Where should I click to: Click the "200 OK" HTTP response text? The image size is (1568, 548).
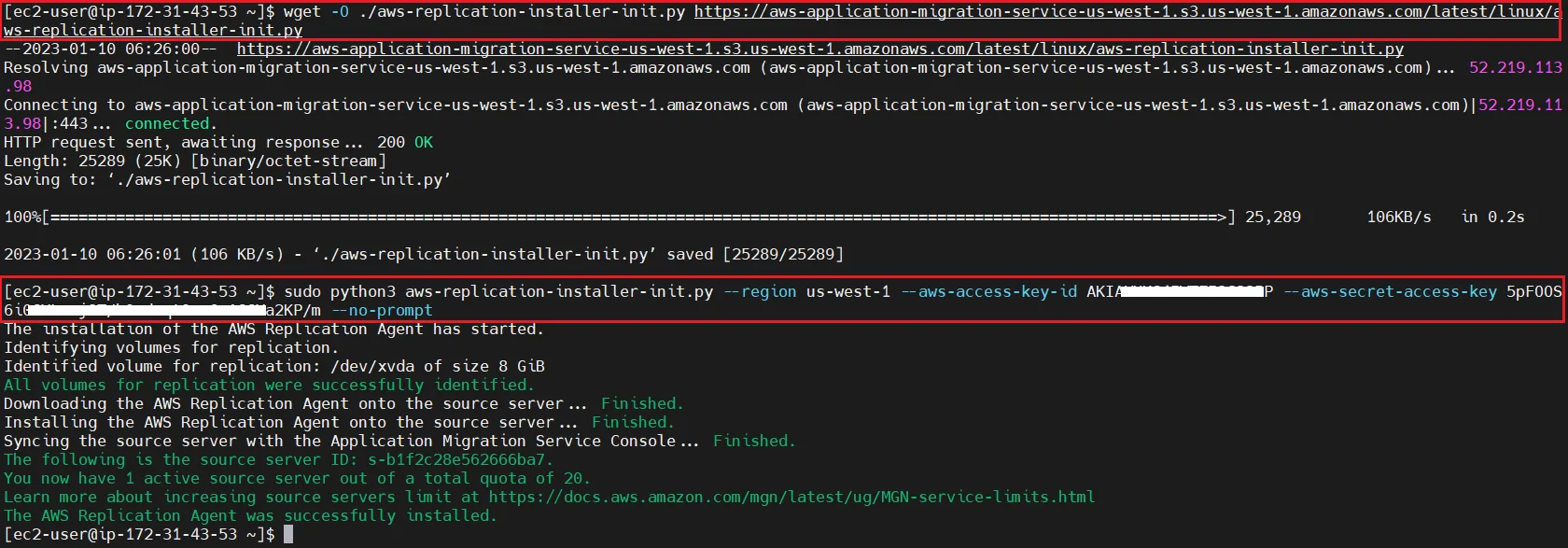point(405,142)
